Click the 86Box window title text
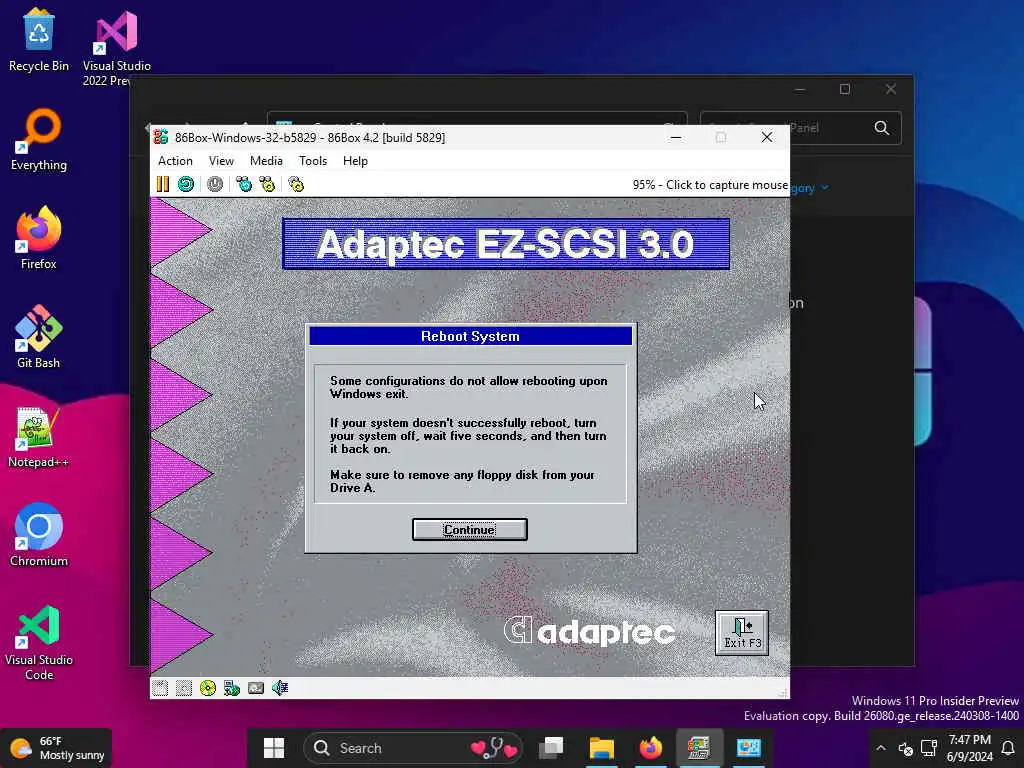The image size is (1024, 768). point(310,137)
